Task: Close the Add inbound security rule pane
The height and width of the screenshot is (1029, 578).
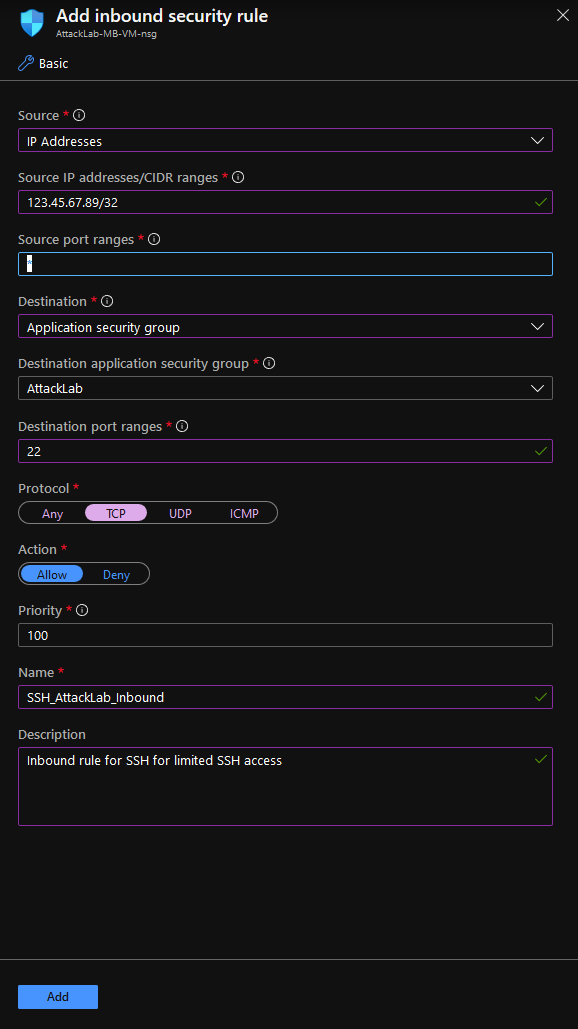Action: pyautogui.click(x=562, y=15)
